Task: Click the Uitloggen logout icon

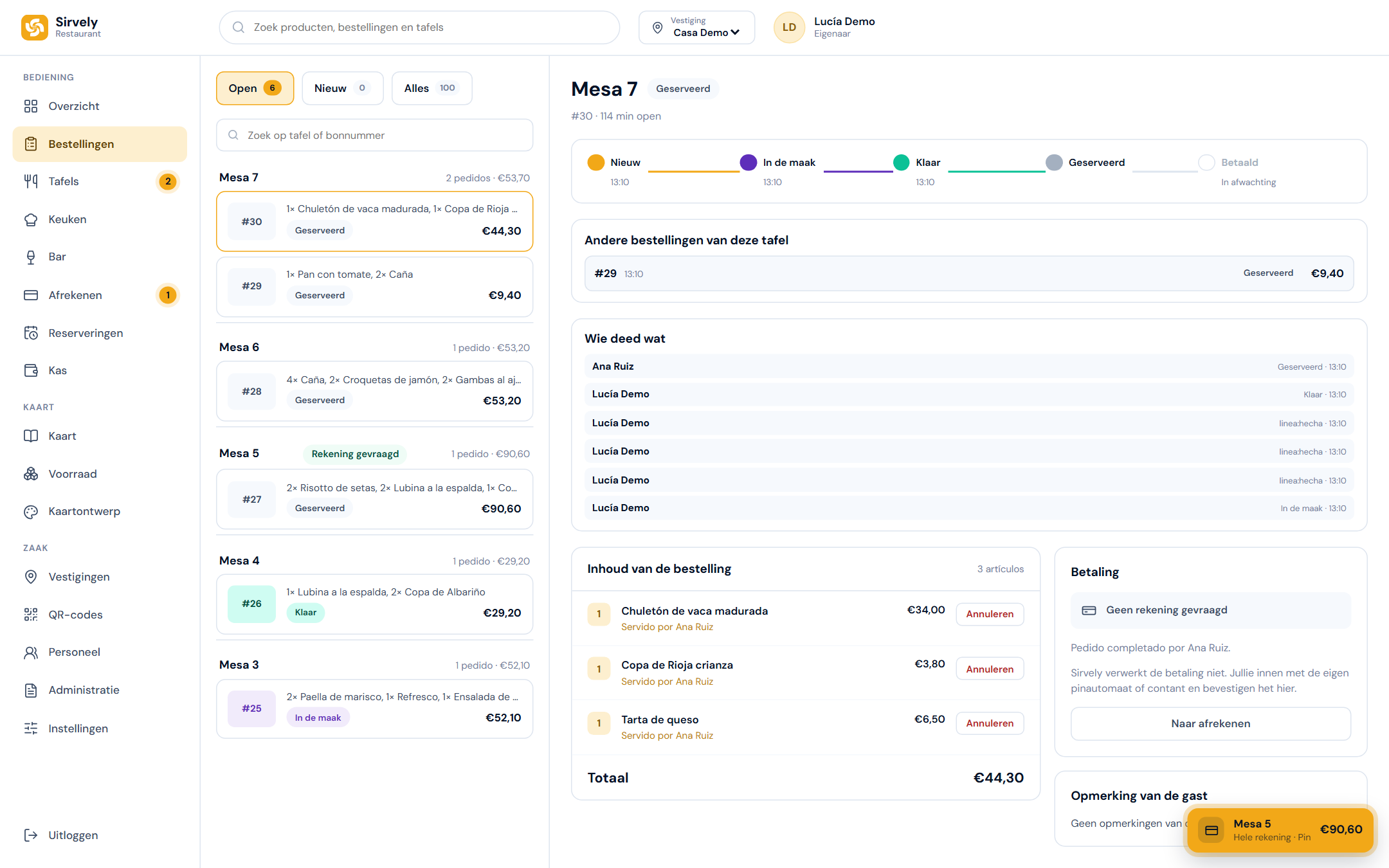Action: pyautogui.click(x=31, y=835)
